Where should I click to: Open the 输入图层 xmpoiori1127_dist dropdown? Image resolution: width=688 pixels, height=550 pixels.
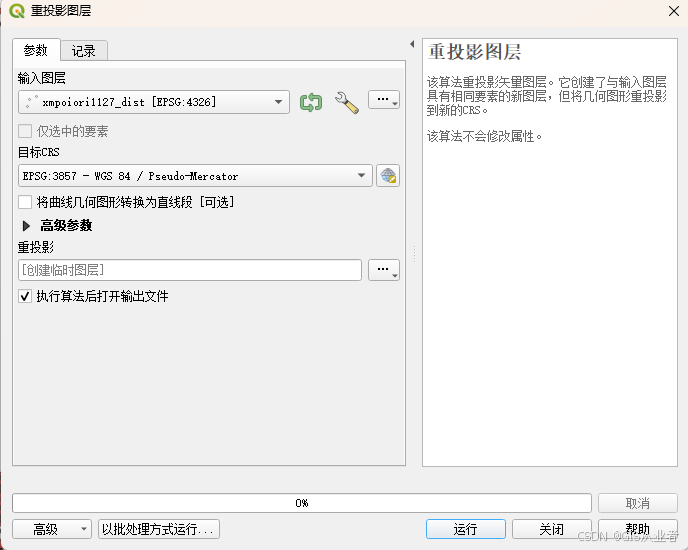click(154, 102)
